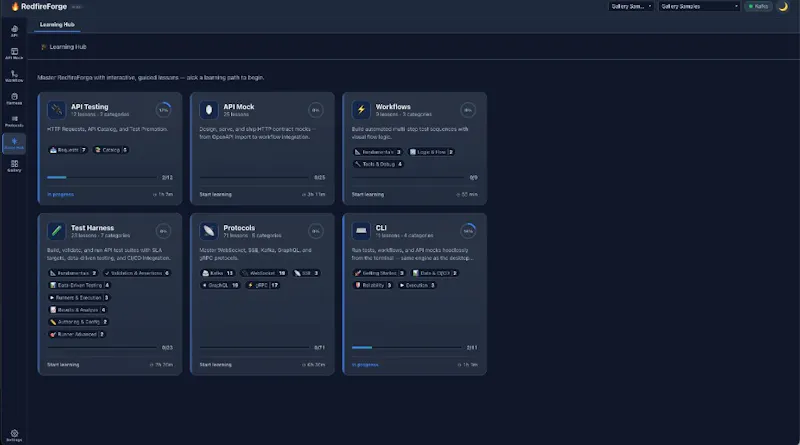
Task: Click API Mock 0% progress ring
Action: coord(316,110)
